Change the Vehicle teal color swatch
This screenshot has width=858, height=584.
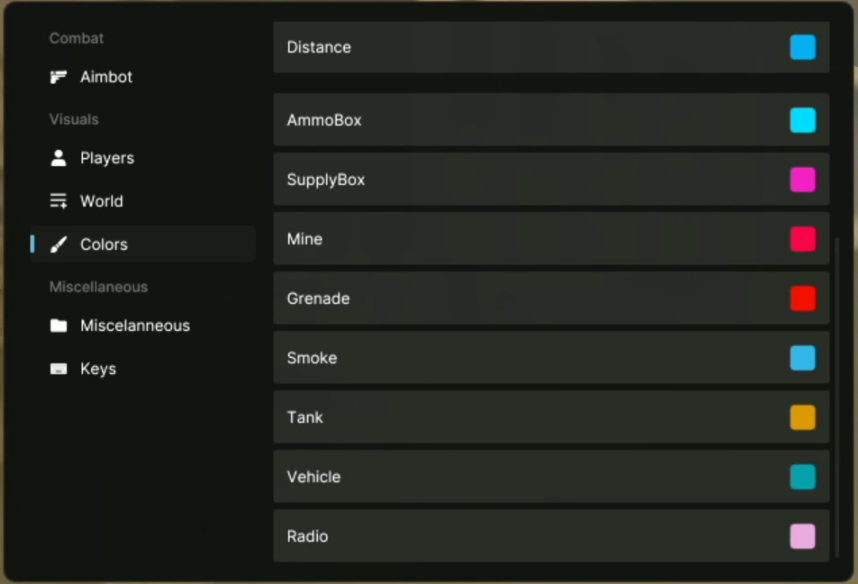tap(802, 477)
